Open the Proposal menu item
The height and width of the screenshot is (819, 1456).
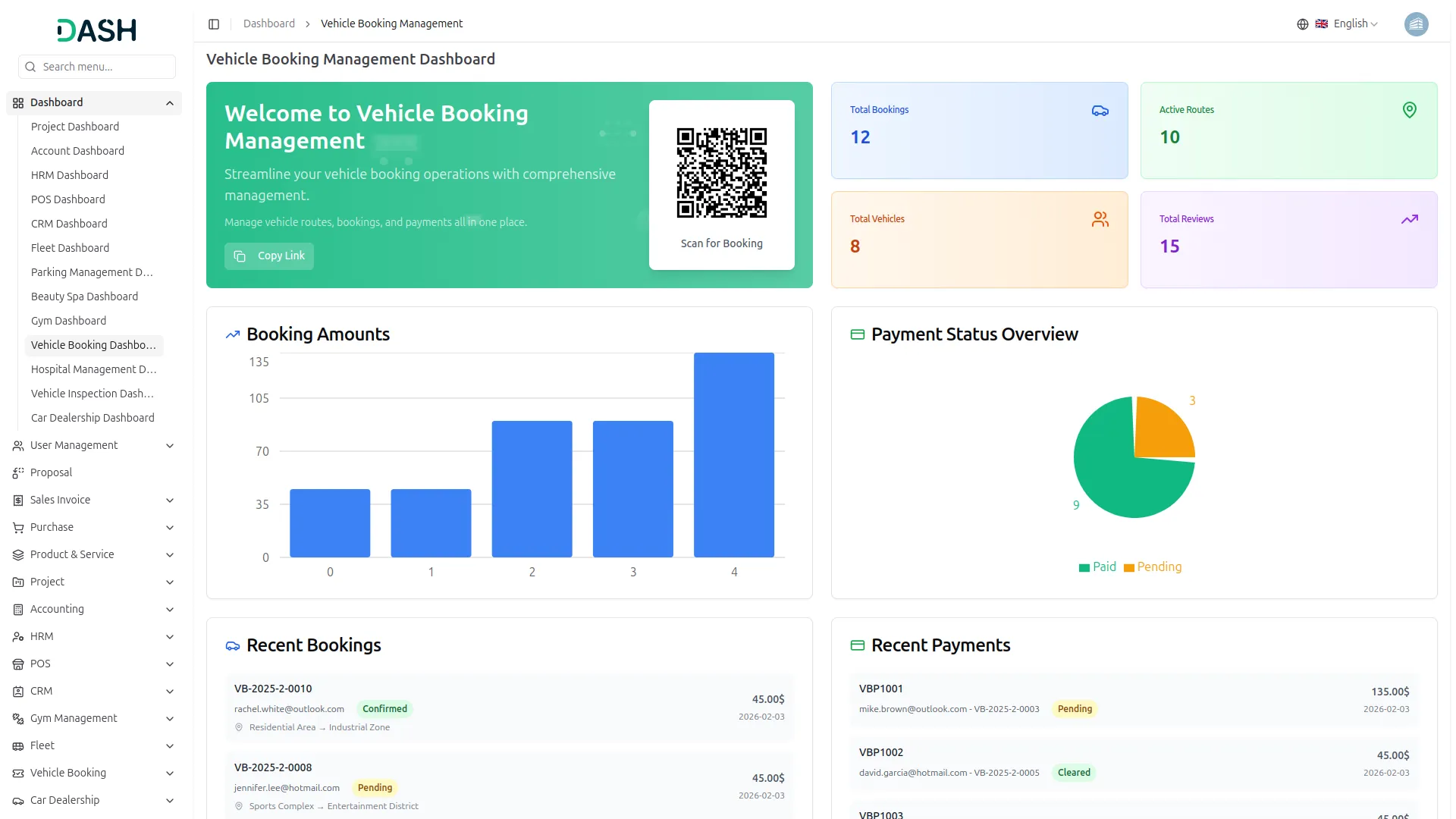51,472
